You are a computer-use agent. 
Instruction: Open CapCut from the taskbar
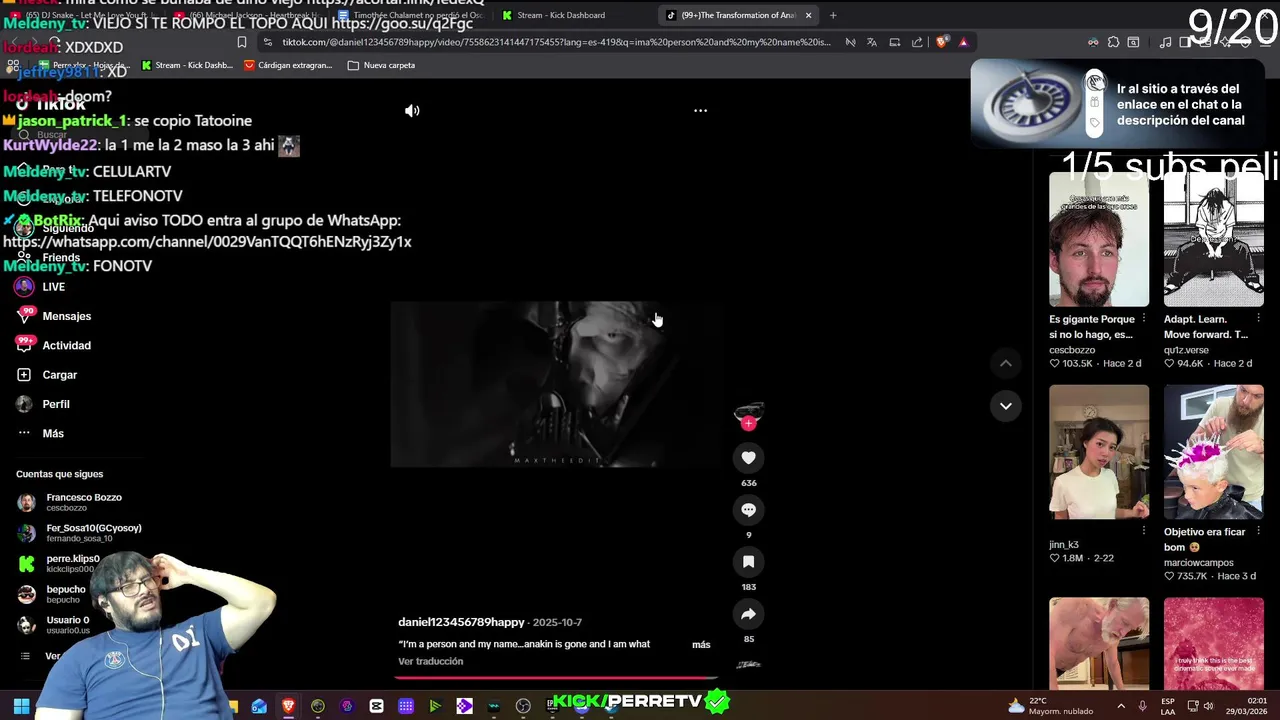pyautogui.click(x=376, y=706)
